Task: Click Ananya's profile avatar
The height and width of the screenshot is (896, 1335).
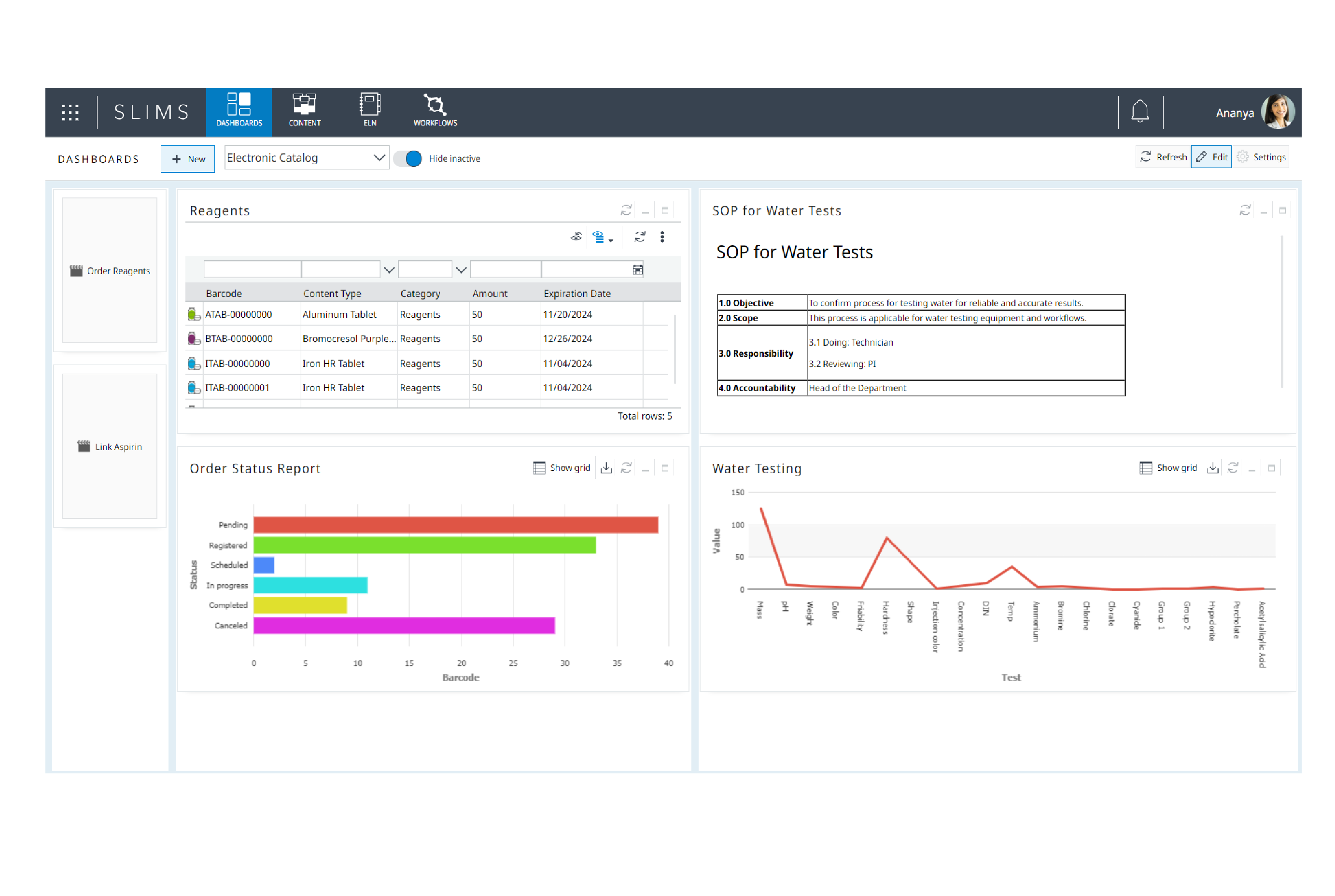Action: click(1277, 112)
